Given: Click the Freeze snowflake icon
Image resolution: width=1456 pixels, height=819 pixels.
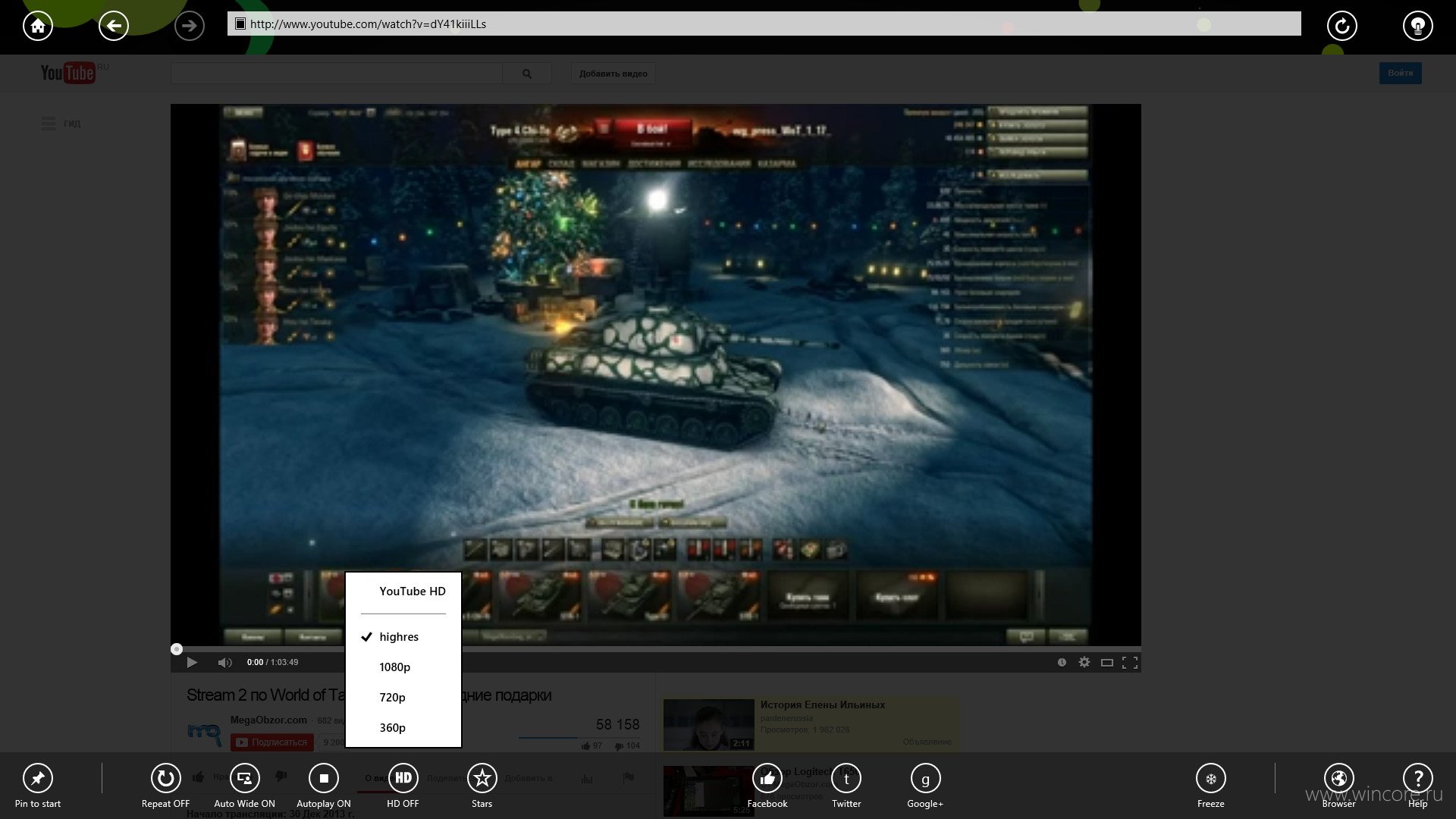Looking at the screenshot, I should tap(1211, 786).
